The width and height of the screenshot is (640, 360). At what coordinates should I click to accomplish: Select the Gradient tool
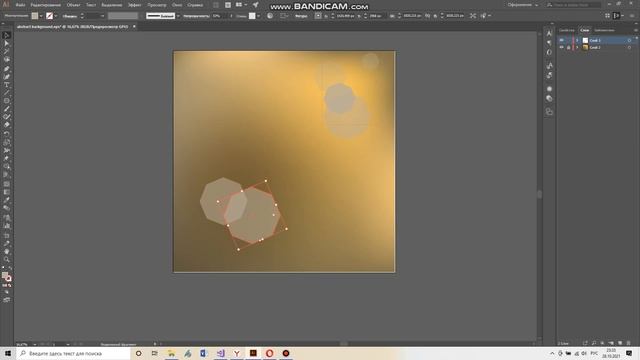(6, 192)
